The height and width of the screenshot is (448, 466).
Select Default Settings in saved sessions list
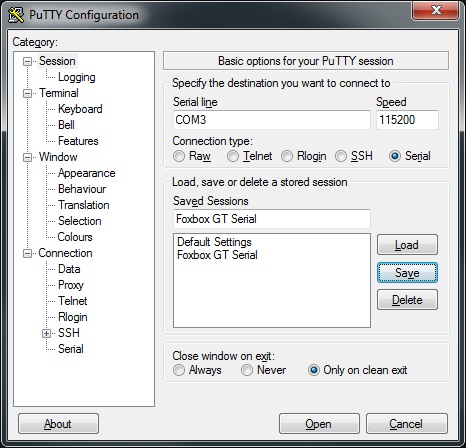pos(214,242)
